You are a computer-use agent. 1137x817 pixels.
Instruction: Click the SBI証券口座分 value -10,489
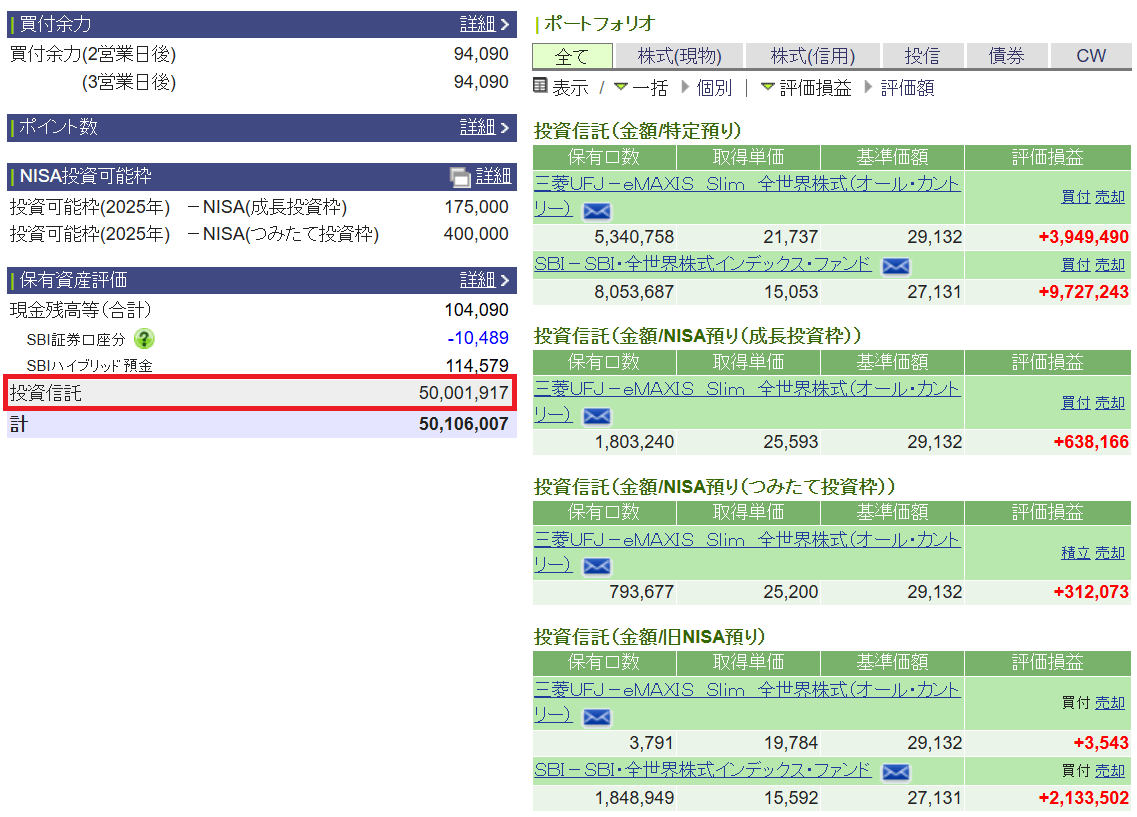coord(478,338)
